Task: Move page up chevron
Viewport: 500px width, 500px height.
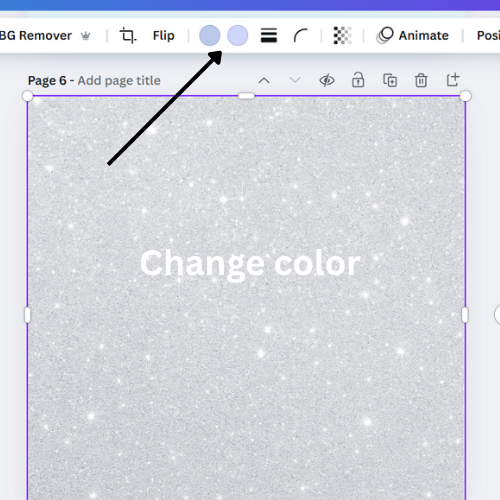Action: (x=264, y=81)
